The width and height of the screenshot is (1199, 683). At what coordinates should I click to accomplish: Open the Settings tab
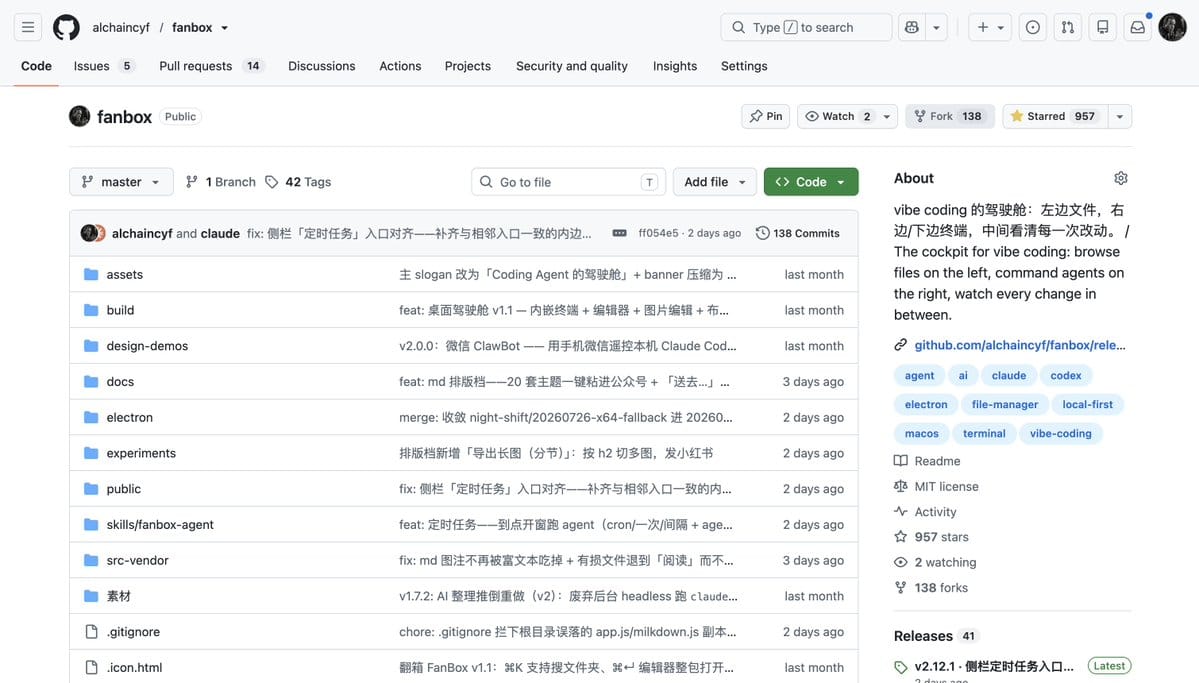(x=744, y=66)
